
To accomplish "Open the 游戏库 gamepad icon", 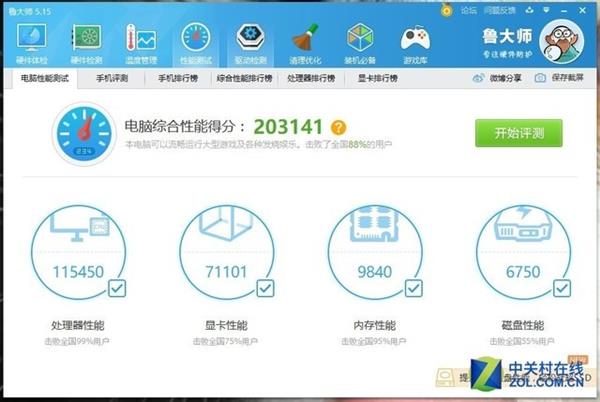I will [x=415, y=39].
